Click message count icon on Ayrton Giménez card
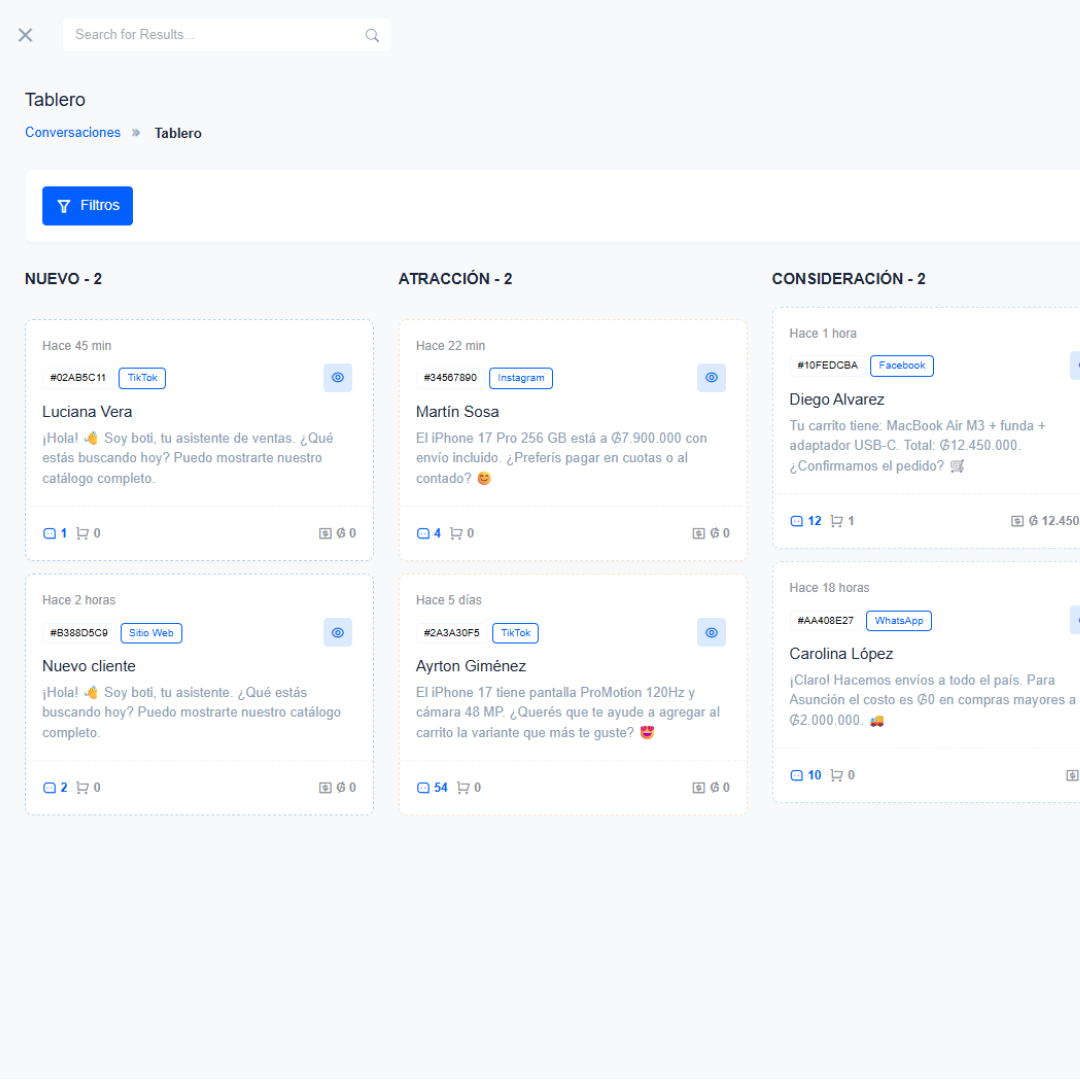Viewport: 1080px width, 1080px height. (x=423, y=788)
